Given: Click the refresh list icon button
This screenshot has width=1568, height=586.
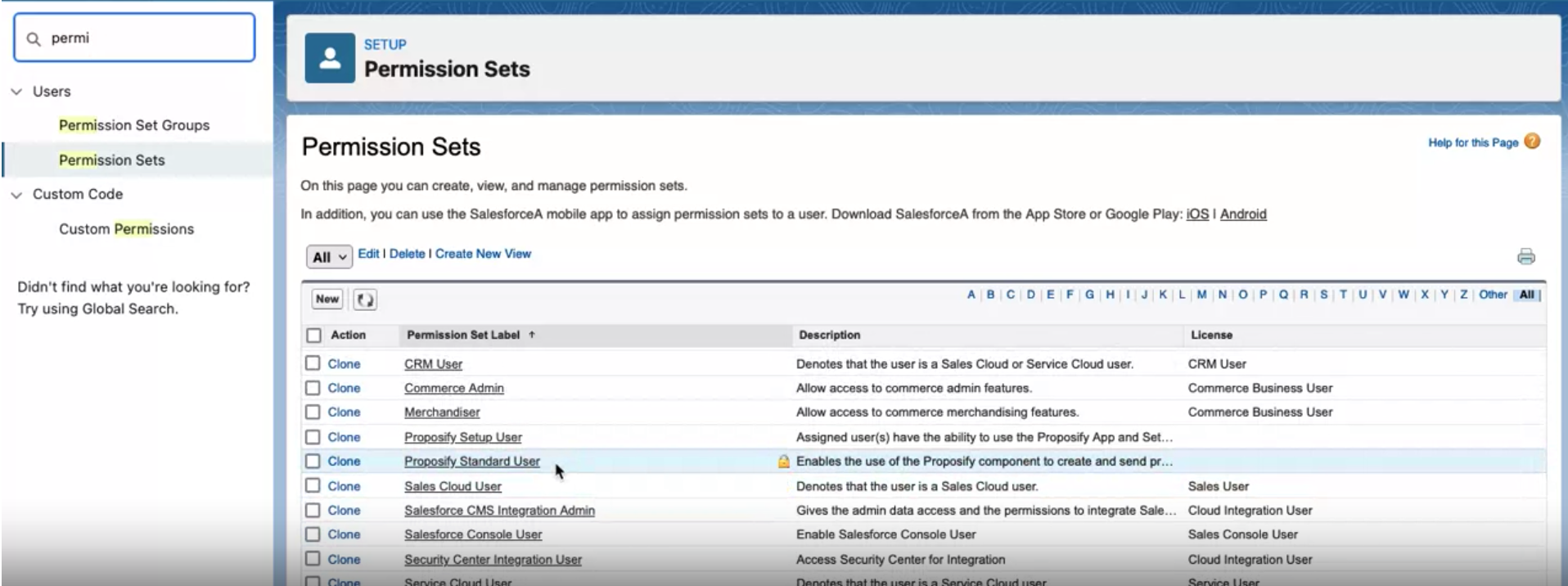Looking at the screenshot, I should coord(365,300).
